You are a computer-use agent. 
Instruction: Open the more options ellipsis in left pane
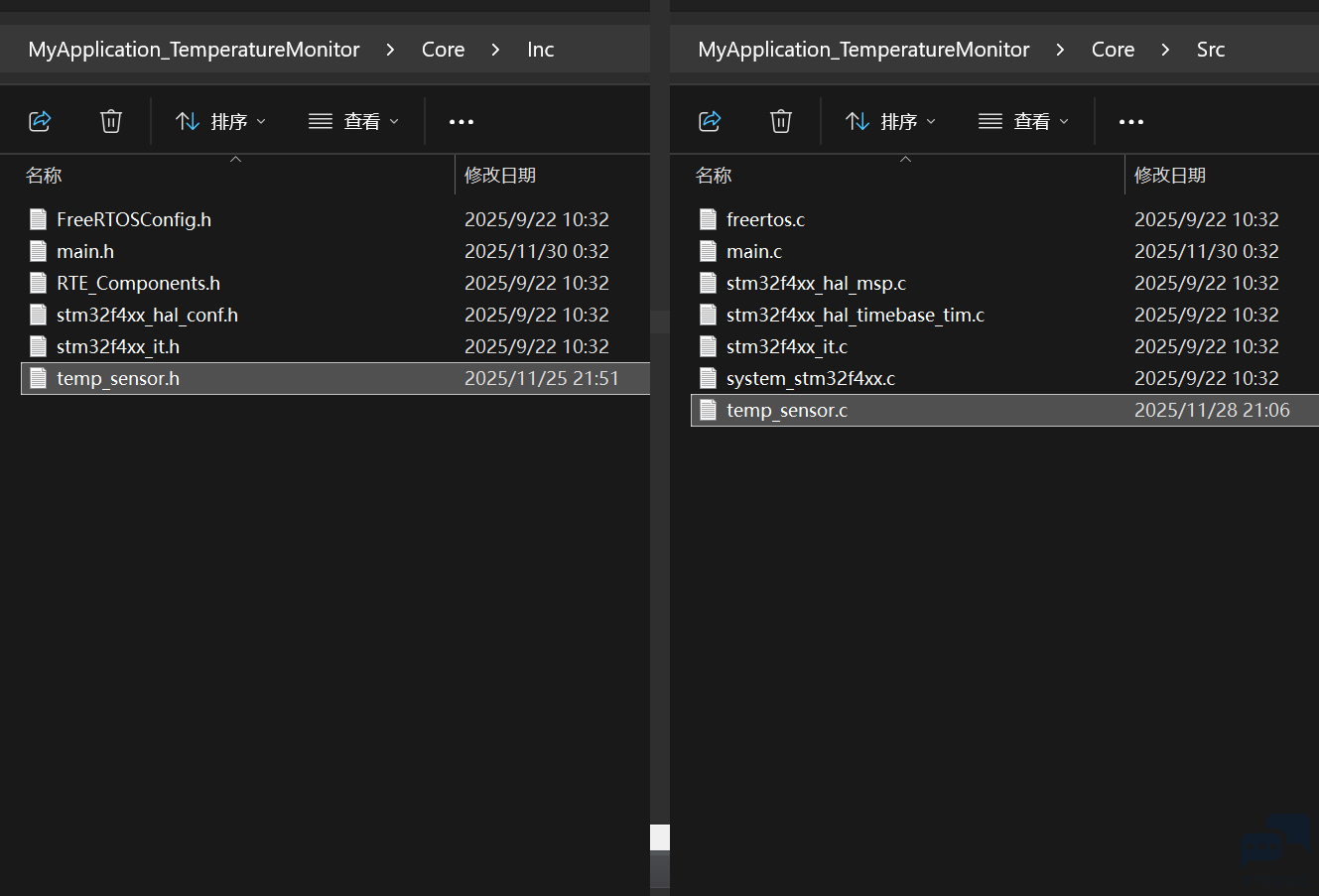462,122
